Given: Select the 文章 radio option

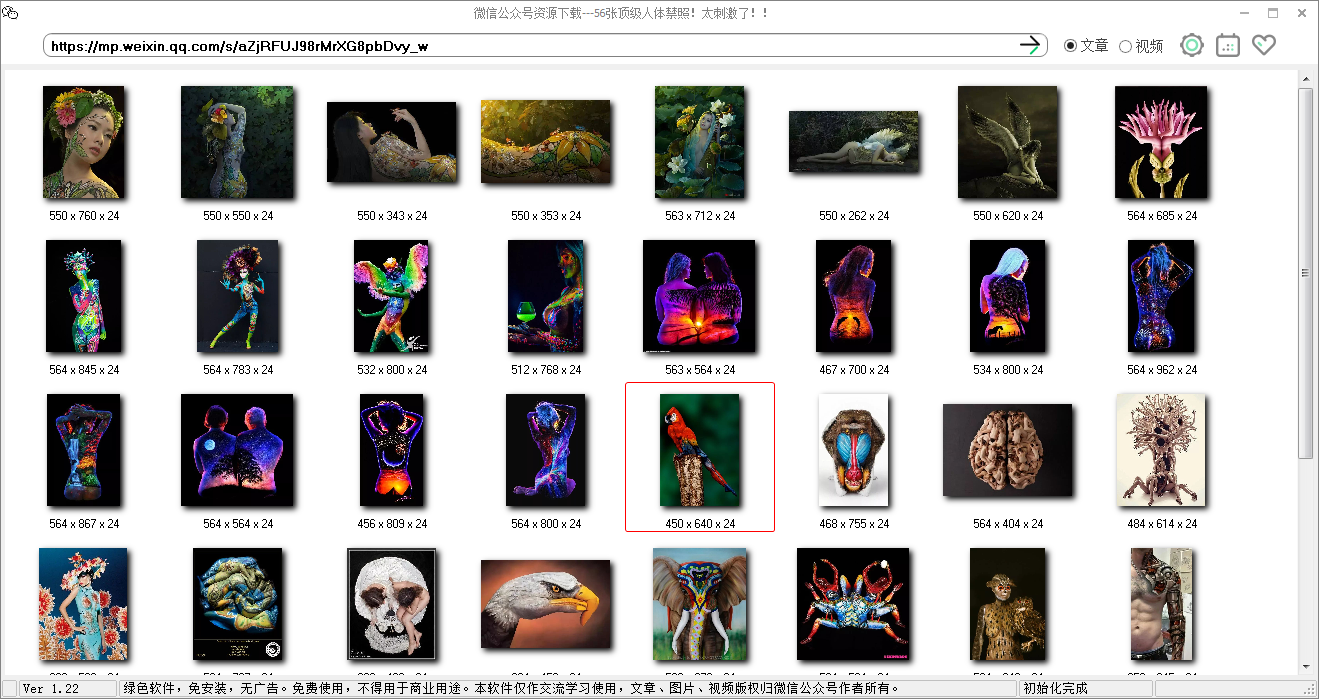Looking at the screenshot, I should [x=1071, y=46].
